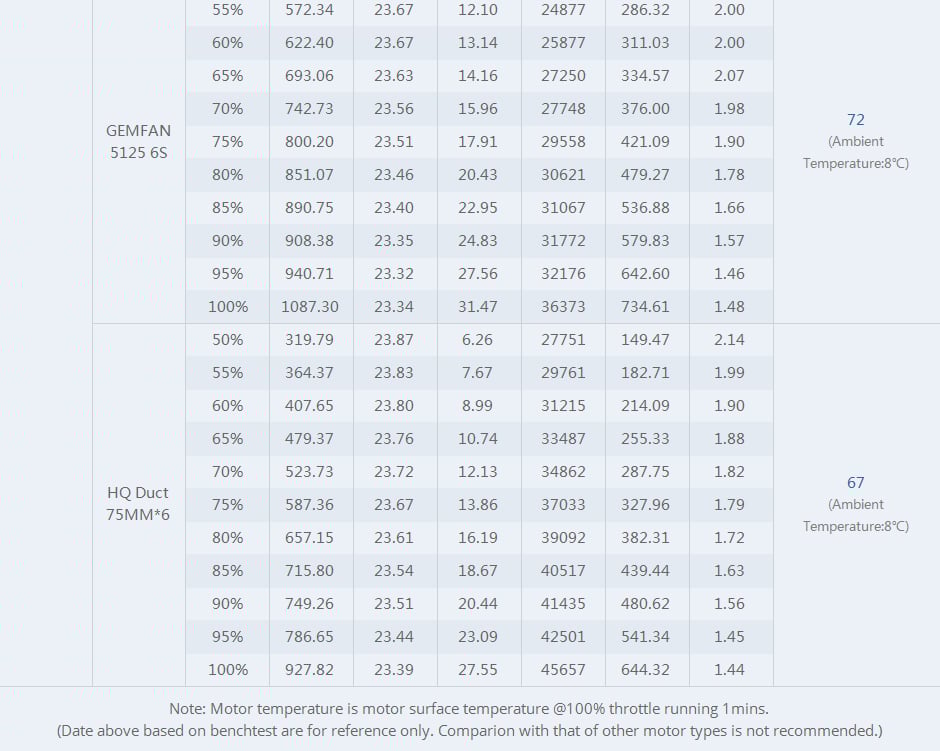The width and height of the screenshot is (940, 751).
Task: Click the motor surface temperature note text
Action: (x=469, y=709)
